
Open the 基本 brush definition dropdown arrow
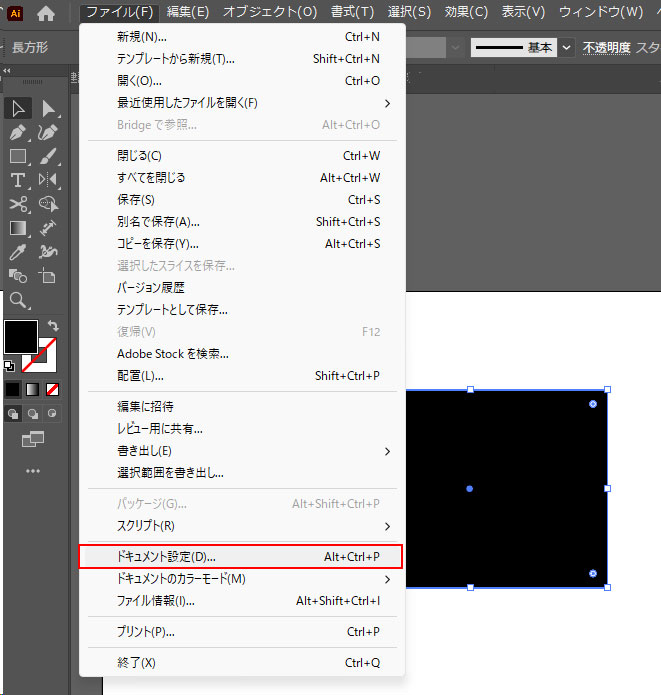click(566, 47)
